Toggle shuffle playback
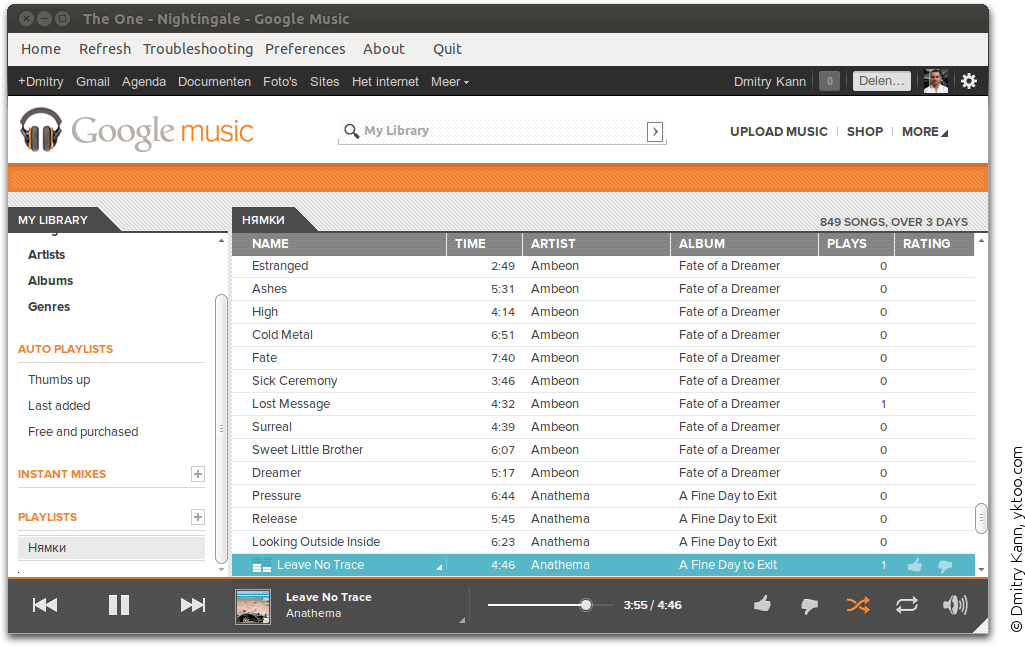This screenshot has height=646, width=1025. pos(858,605)
